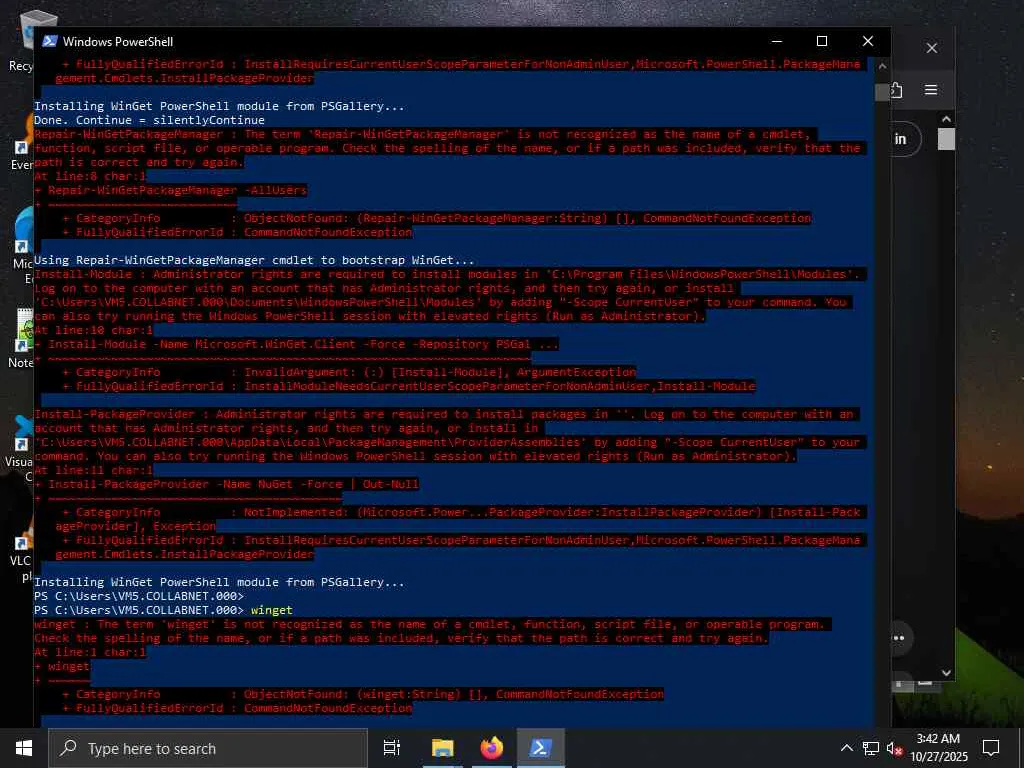Open the Firefox hamburger menu behind PowerShell

[x=931, y=90]
